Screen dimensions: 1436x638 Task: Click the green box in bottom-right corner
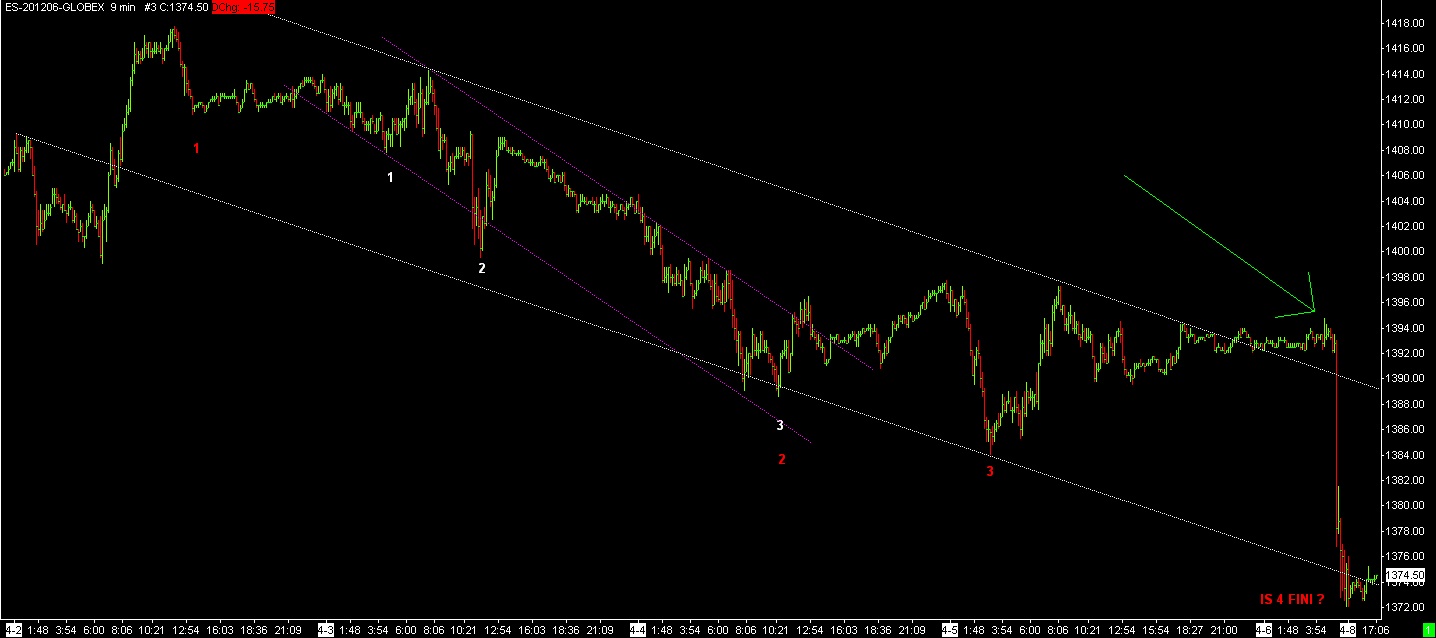[x=1427, y=631]
